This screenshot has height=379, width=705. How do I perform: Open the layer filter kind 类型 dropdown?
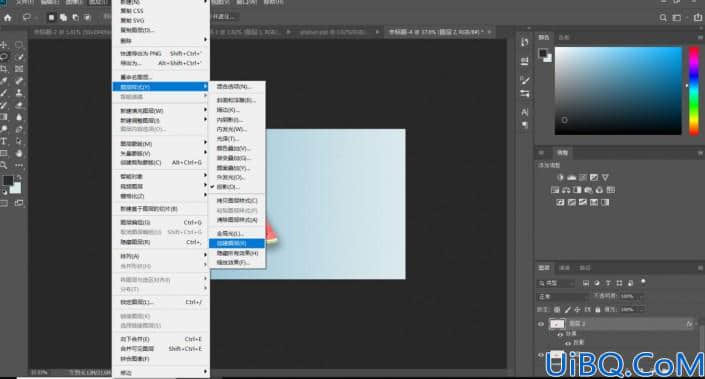[x=557, y=283]
